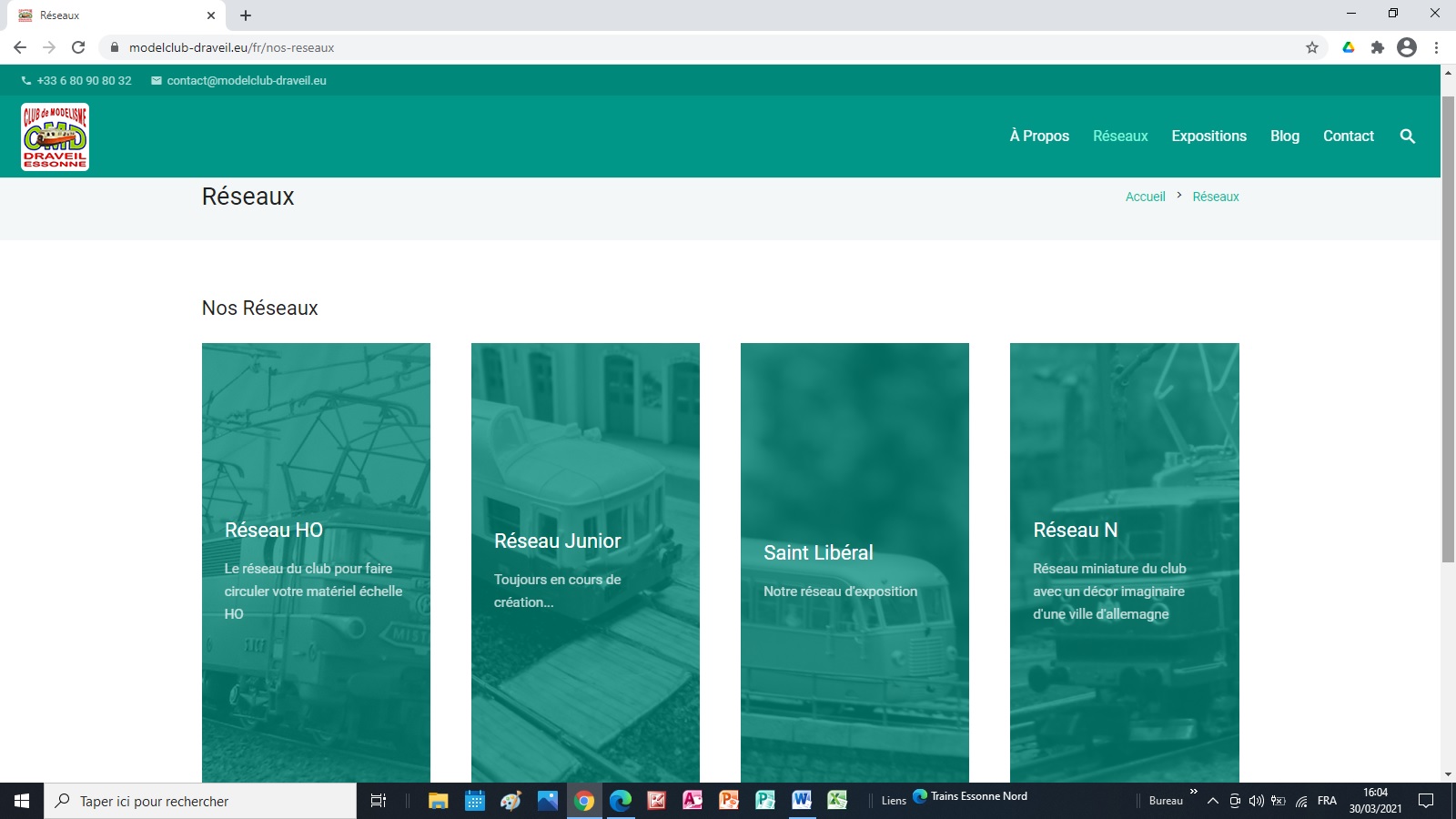Open PowerPoint from the taskbar
This screenshot has height=819, width=1456.
[x=729, y=801]
